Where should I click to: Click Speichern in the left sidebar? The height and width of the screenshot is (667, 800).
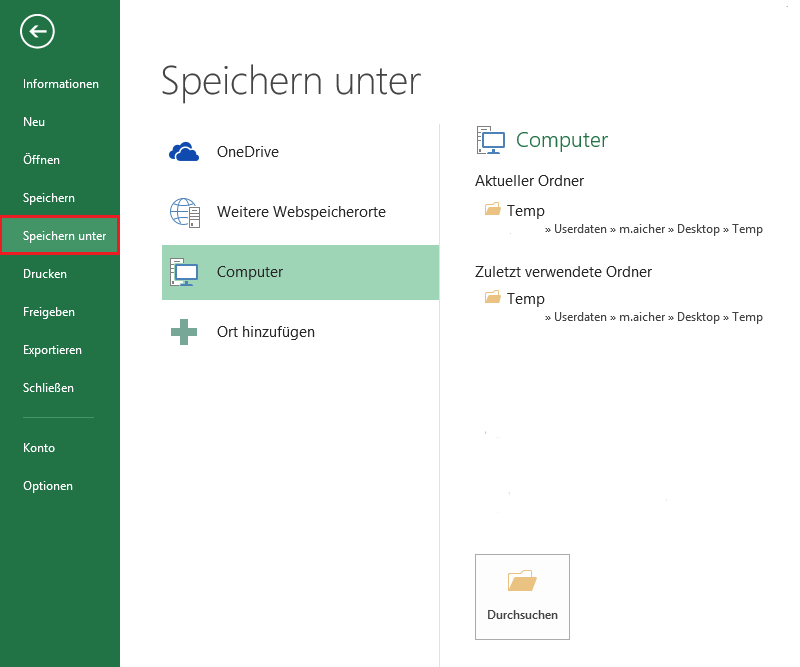coord(49,198)
